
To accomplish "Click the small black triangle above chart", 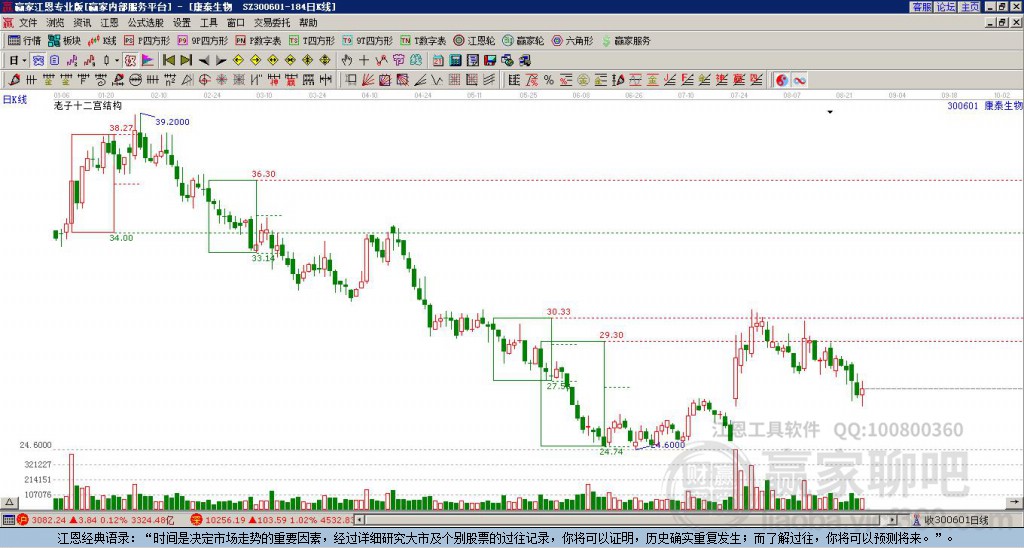I will tap(830, 112).
